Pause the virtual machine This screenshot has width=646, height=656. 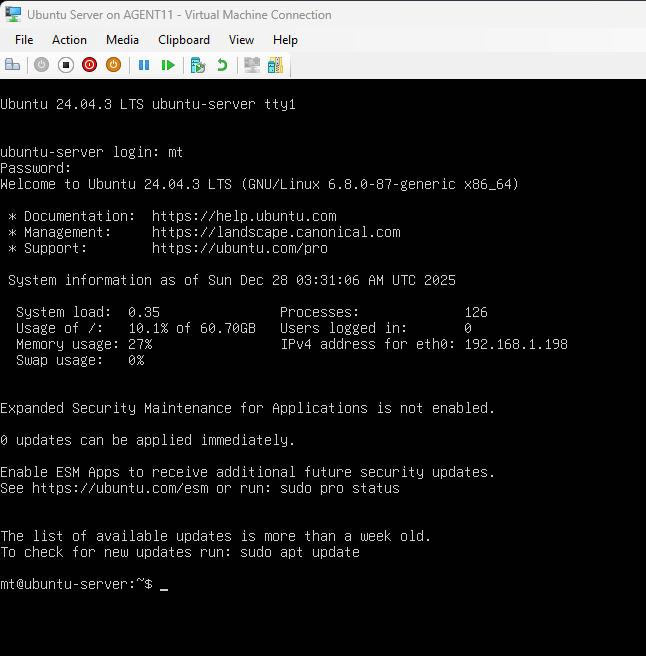[144, 65]
